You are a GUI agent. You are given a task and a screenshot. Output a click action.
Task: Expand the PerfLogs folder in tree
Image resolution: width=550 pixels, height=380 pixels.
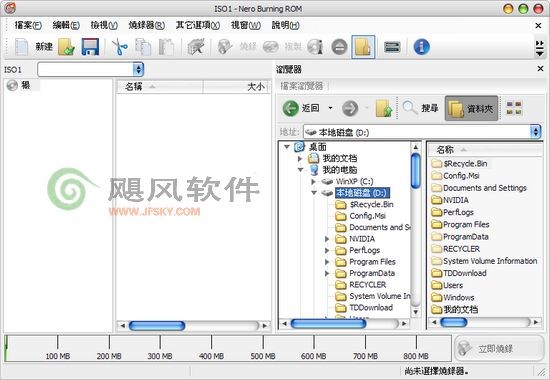pyautogui.click(x=327, y=251)
